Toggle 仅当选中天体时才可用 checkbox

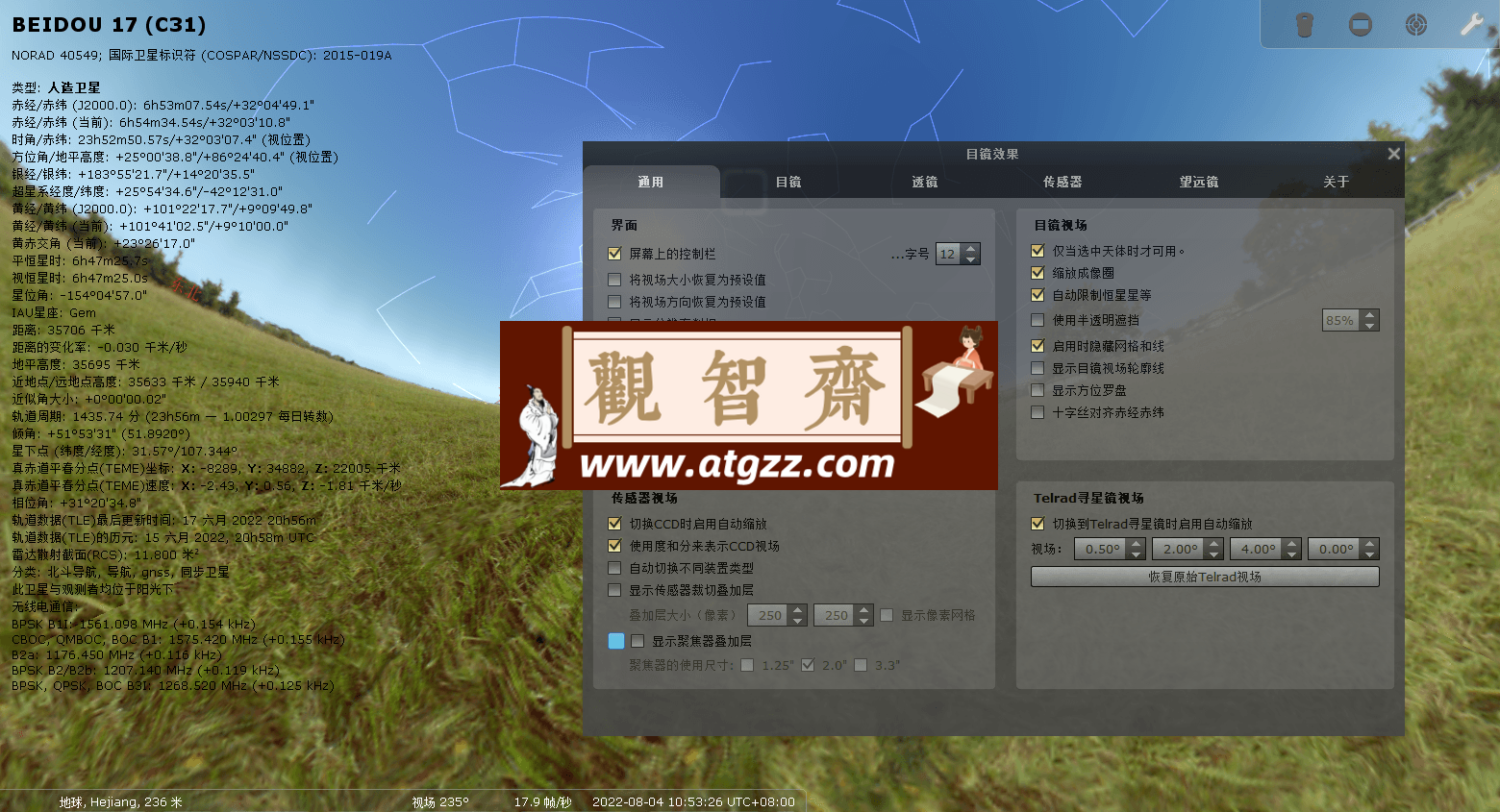[x=1037, y=251]
